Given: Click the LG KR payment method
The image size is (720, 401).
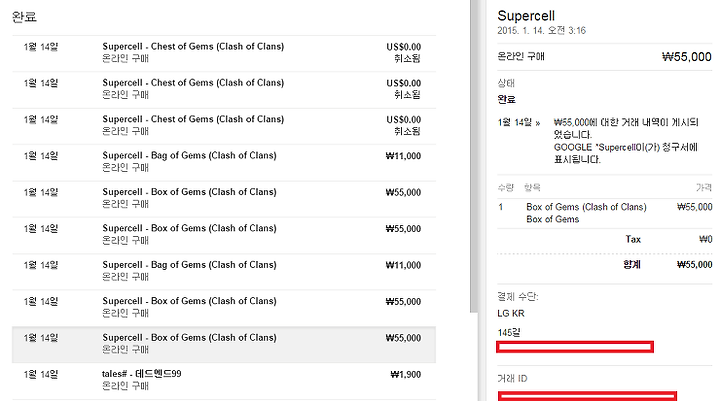Looking at the screenshot, I should click(x=511, y=314).
